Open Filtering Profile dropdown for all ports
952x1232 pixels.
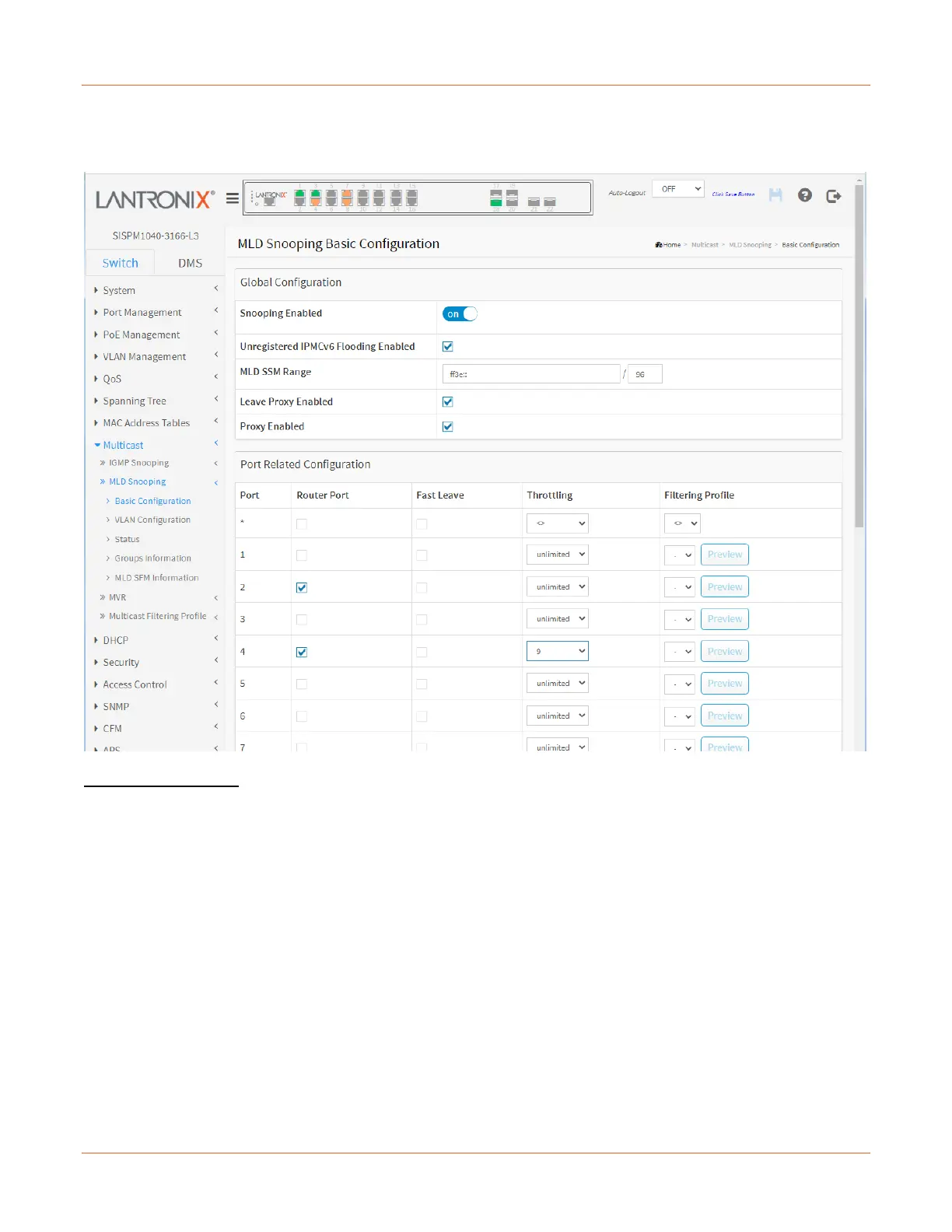(682, 523)
